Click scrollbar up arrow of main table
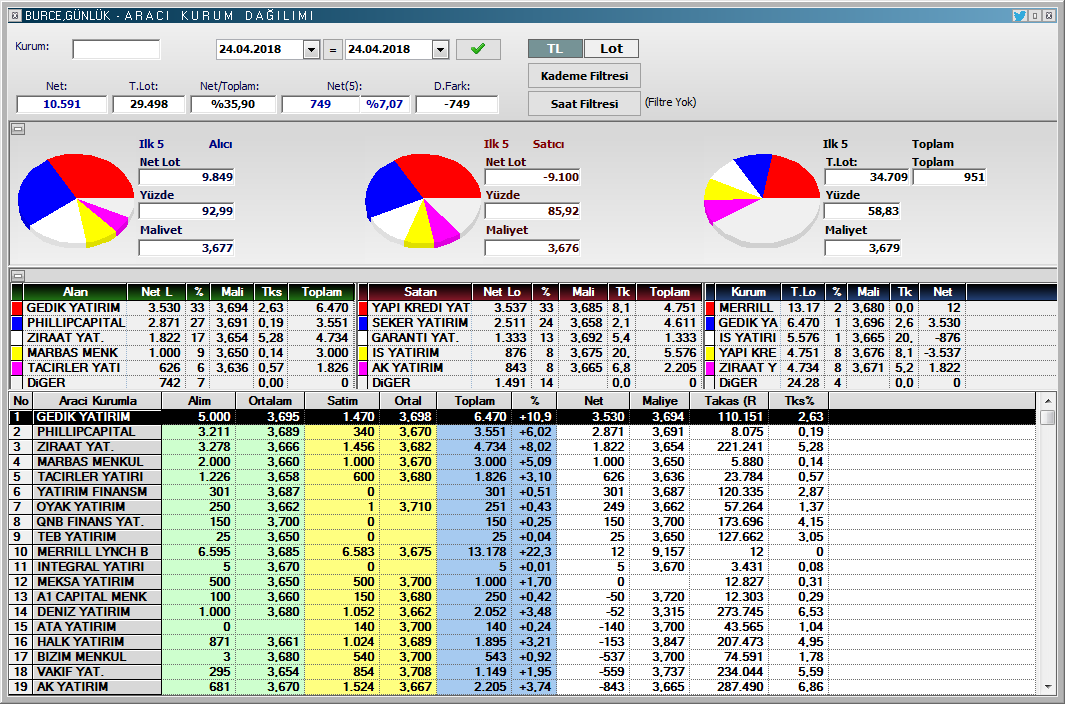The image size is (1065, 704). (1047, 401)
